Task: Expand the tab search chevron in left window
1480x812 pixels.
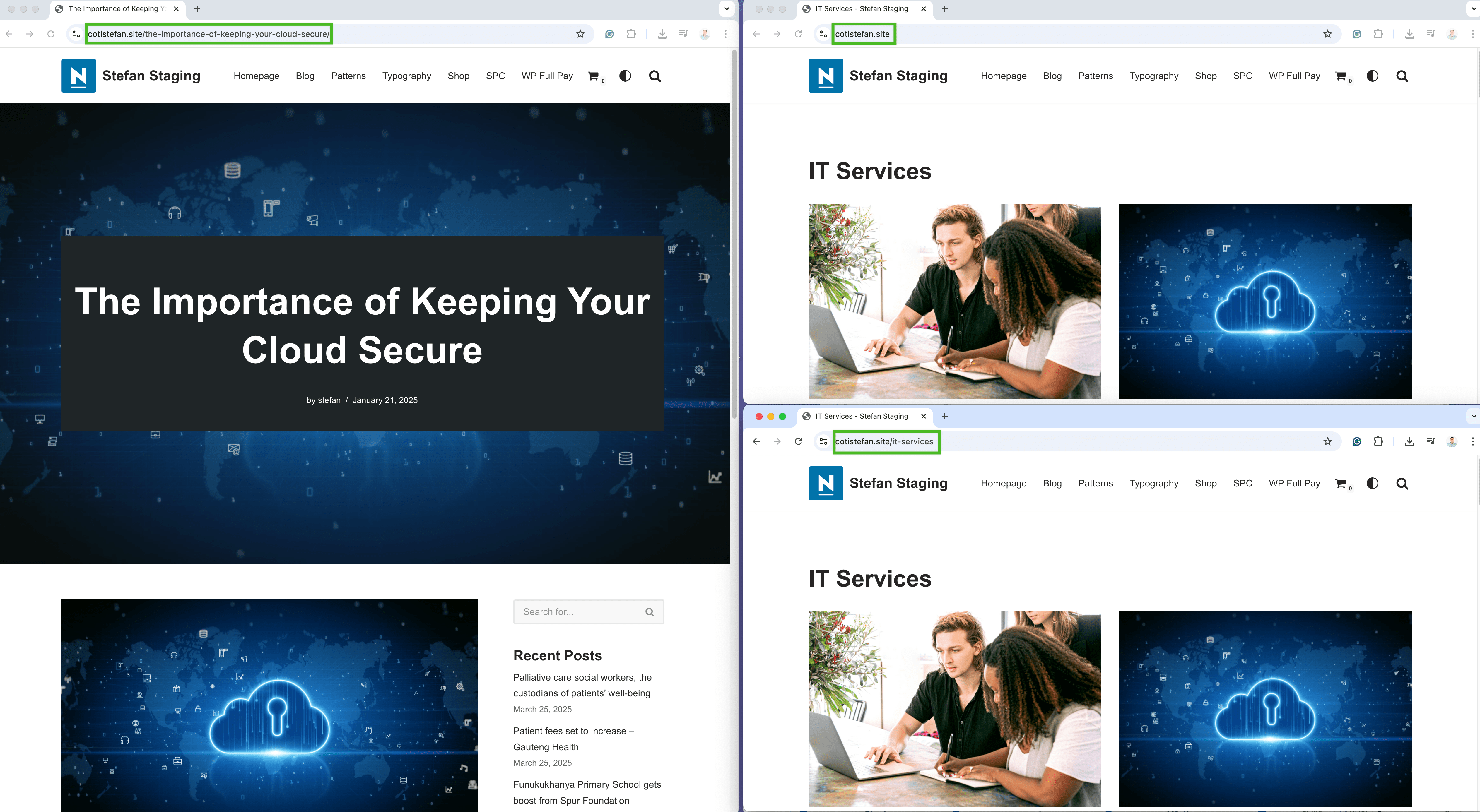Action: [x=726, y=8]
